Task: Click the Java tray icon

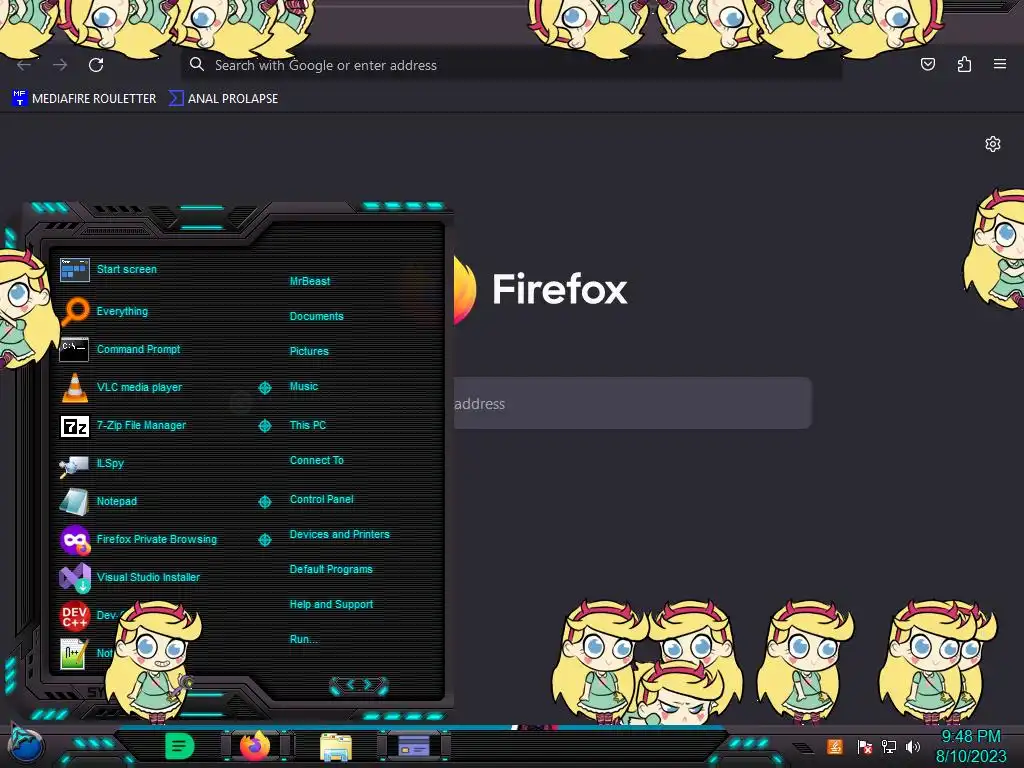Action: [834, 746]
